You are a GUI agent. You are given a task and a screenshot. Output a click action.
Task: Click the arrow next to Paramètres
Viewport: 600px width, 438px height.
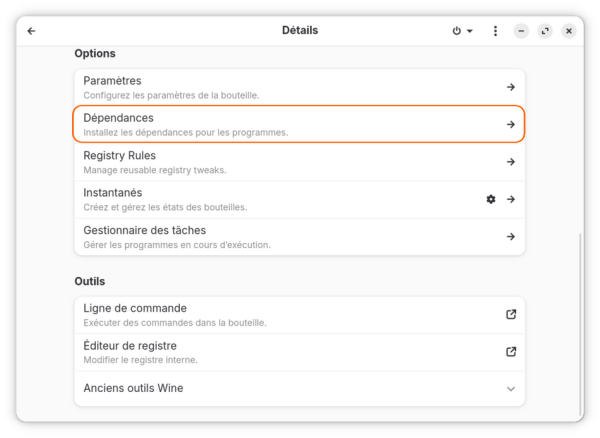pos(510,87)
